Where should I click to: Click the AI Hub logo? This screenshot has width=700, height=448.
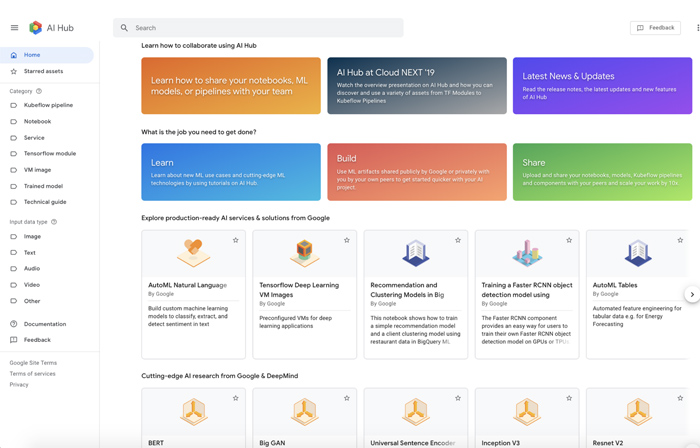coord(36,28)
